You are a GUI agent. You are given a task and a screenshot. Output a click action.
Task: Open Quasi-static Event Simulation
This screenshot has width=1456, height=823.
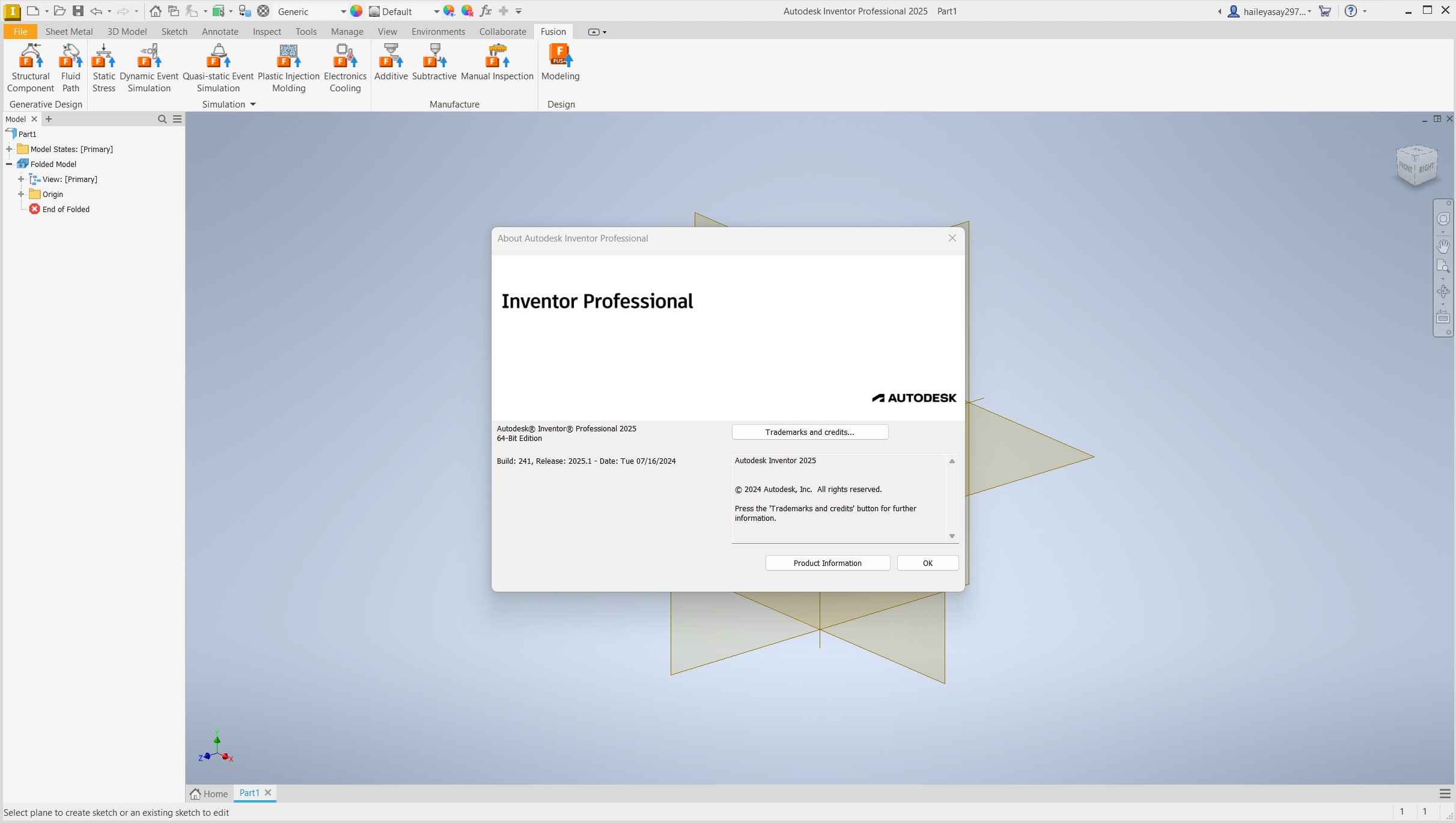tap(218, 68)
